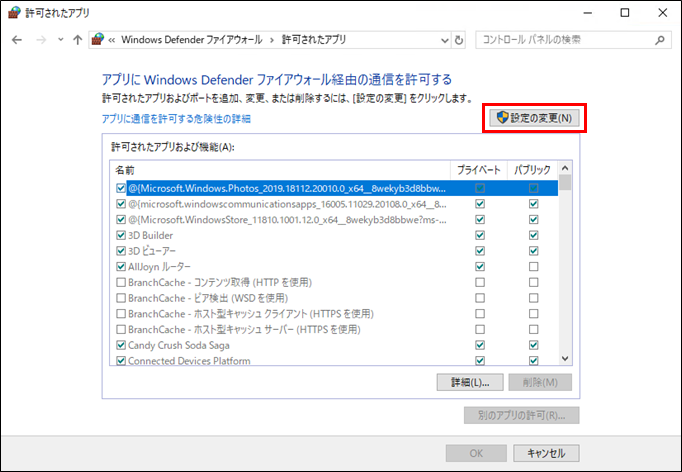The height and width of the screenshot is (472, 682).
Task: Select the 3D Builder row text
Action: pos(150,235)
